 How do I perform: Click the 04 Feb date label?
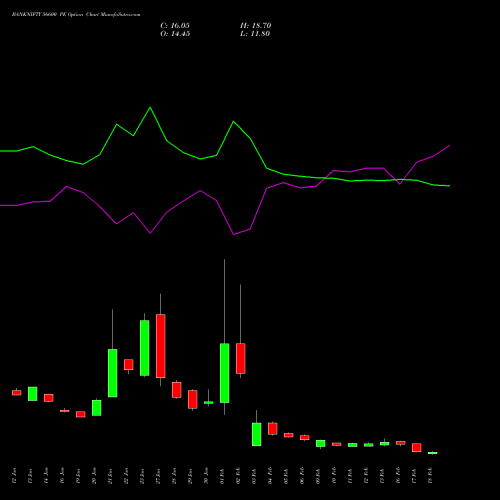[270, 476]
